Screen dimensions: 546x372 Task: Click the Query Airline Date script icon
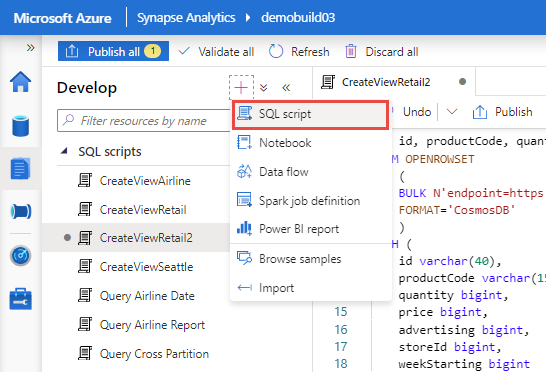85,295
